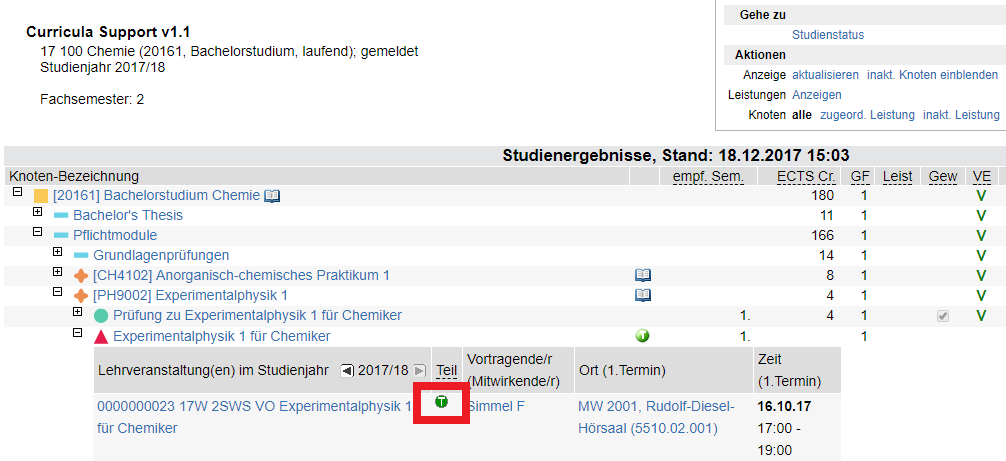
Task: Expand the Bachelor's Thesis node
Action: tap(37, 212)
